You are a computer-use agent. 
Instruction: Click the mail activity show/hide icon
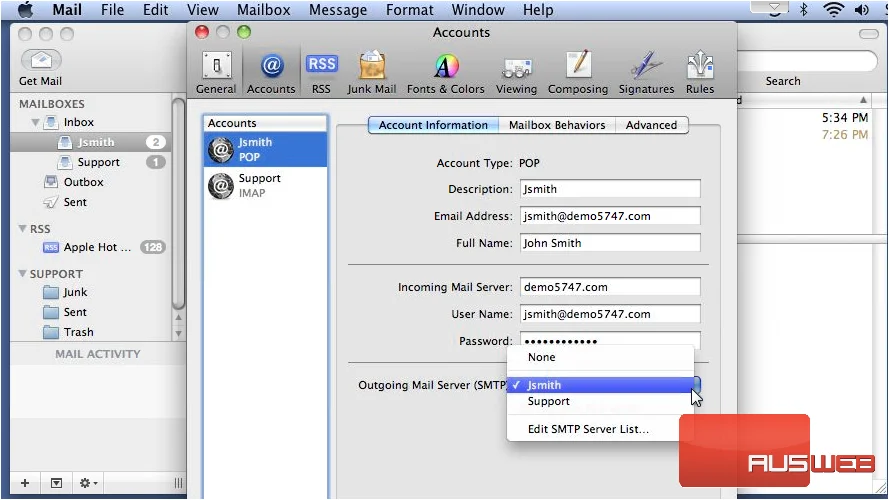56,483
